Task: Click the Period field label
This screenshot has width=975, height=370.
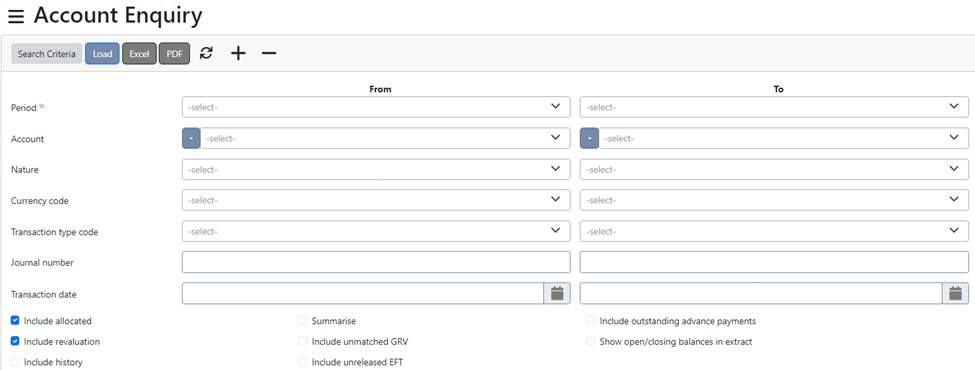Action: pos(24,108)
